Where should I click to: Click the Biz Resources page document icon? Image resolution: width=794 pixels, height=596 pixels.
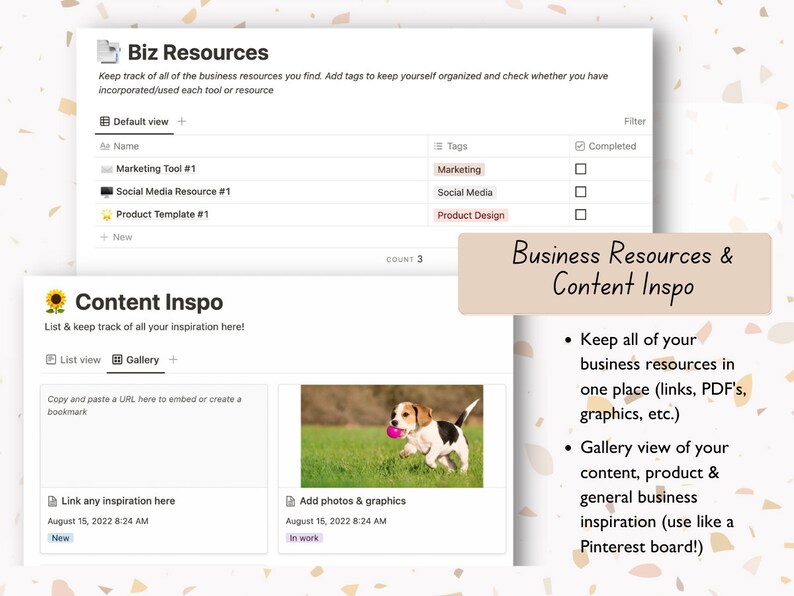tap(108, 52)
